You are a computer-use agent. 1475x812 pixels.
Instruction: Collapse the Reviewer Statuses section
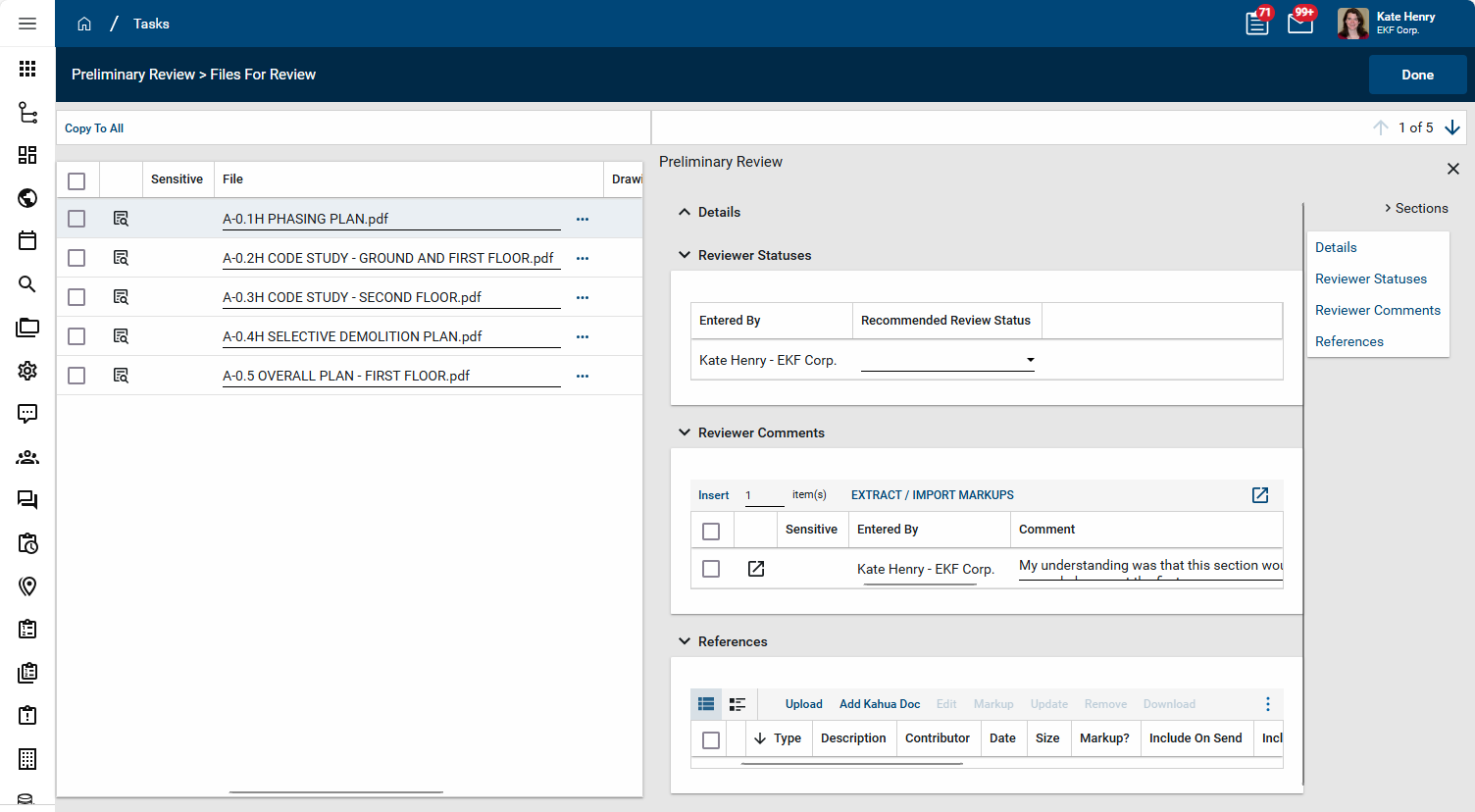coord(685,255)
